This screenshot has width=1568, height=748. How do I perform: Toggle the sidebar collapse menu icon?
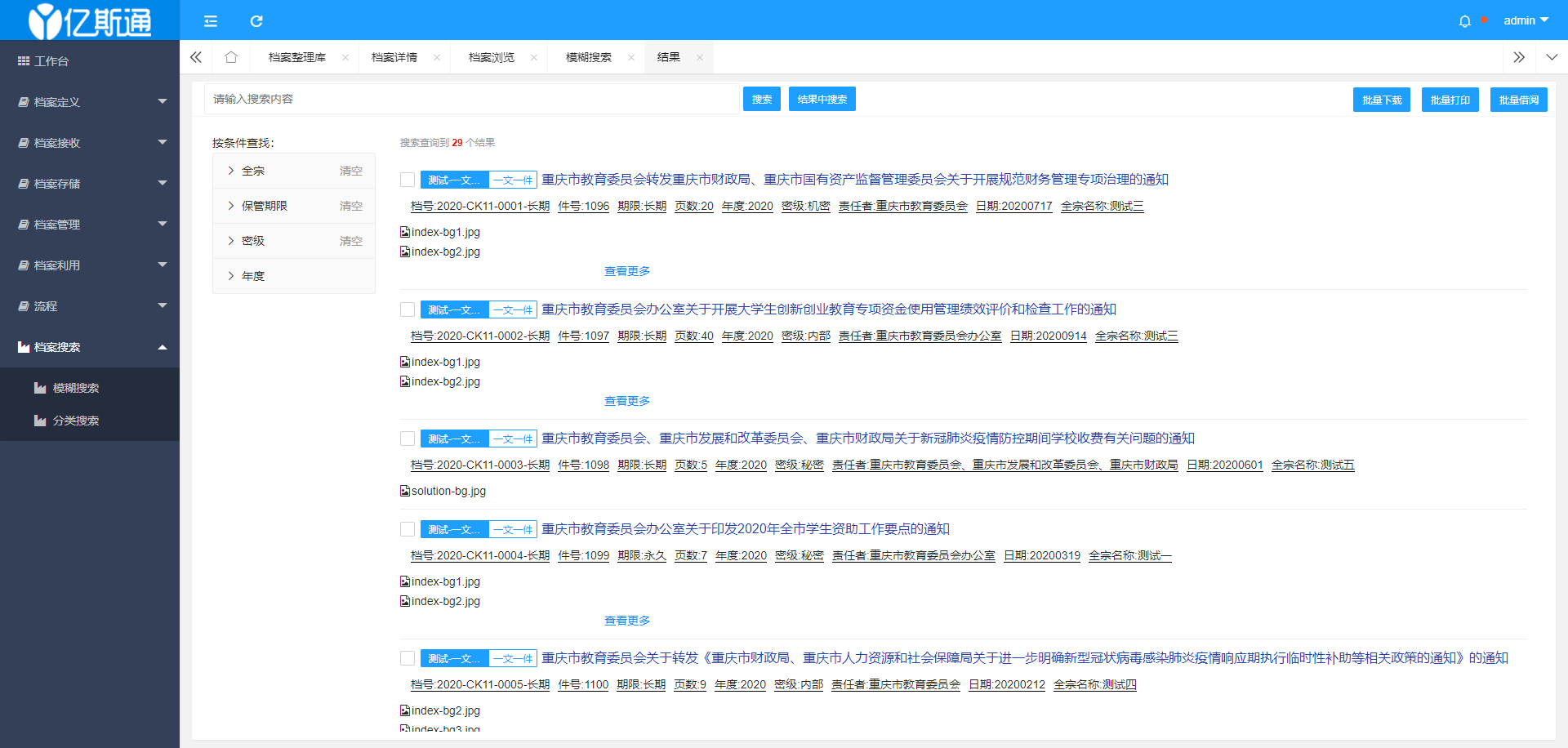(x=211, y=21)
